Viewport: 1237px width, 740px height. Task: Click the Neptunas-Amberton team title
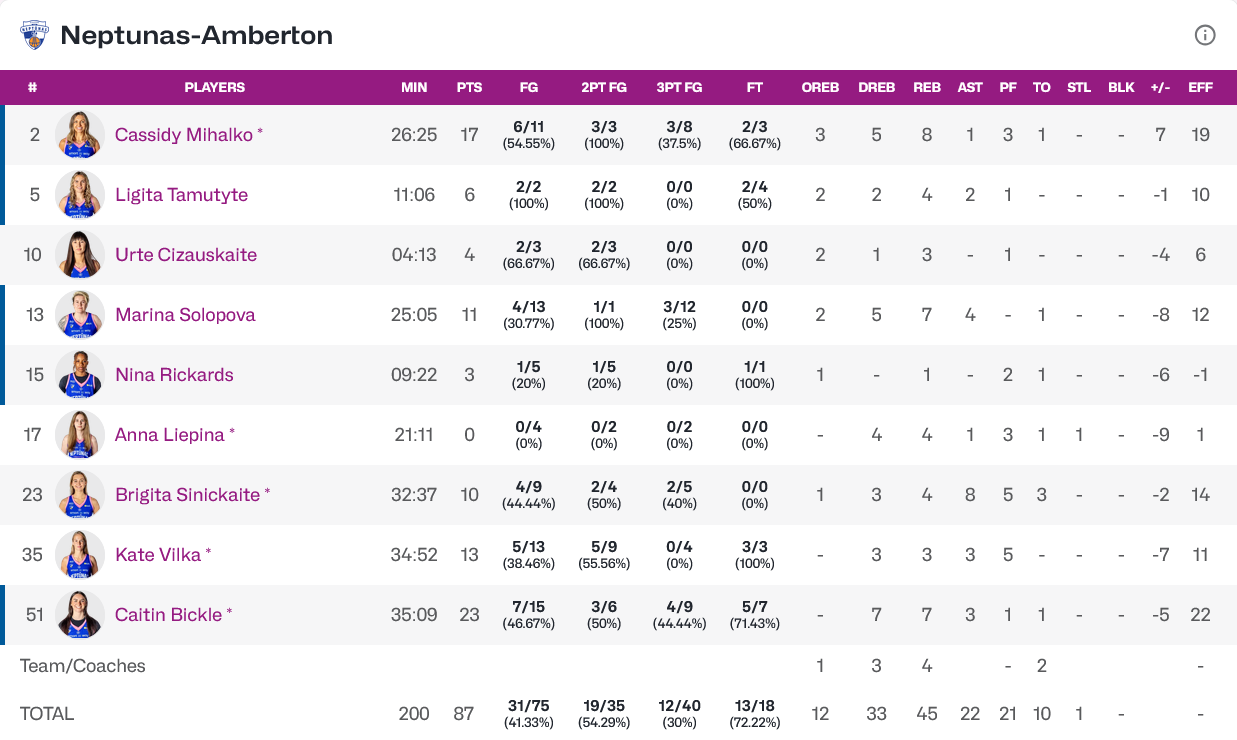[196, 35]
